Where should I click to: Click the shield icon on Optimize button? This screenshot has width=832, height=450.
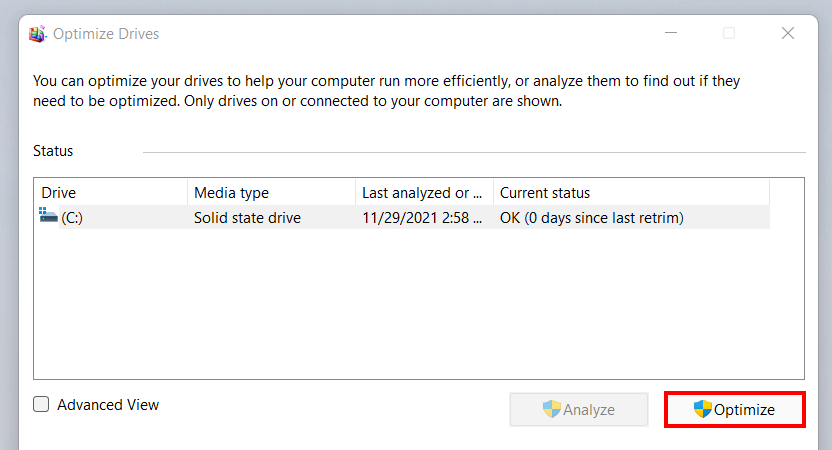(x=703, y=409)
